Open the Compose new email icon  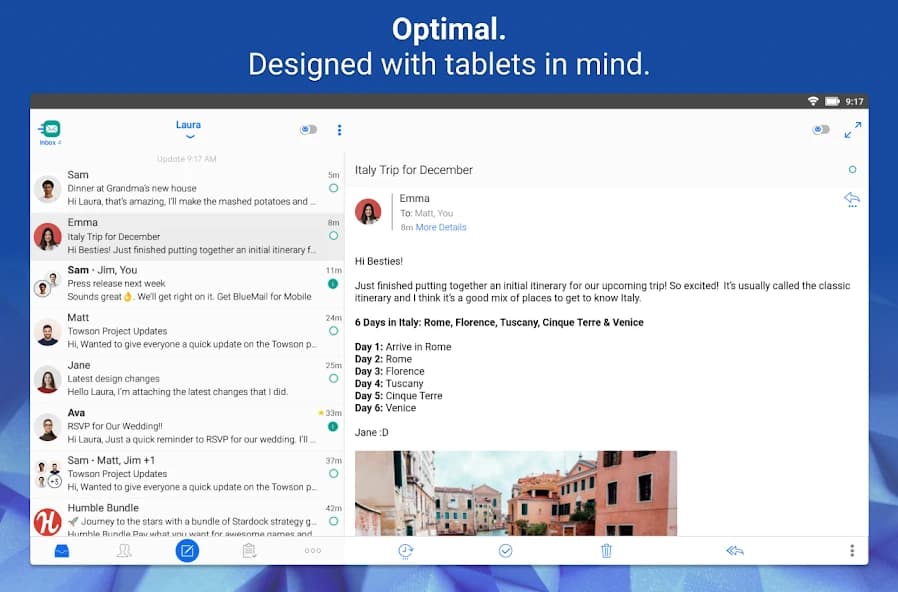point(187,551)
